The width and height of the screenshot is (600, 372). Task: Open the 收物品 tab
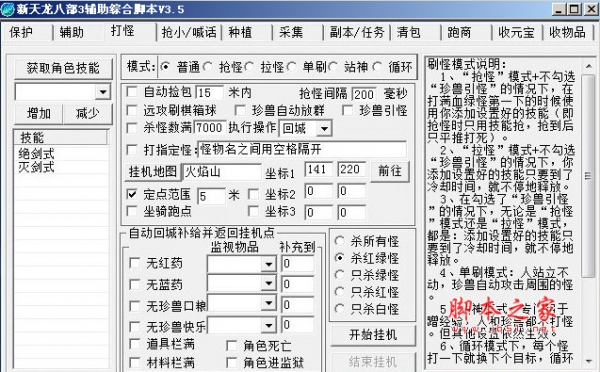(x=568, y=32)
